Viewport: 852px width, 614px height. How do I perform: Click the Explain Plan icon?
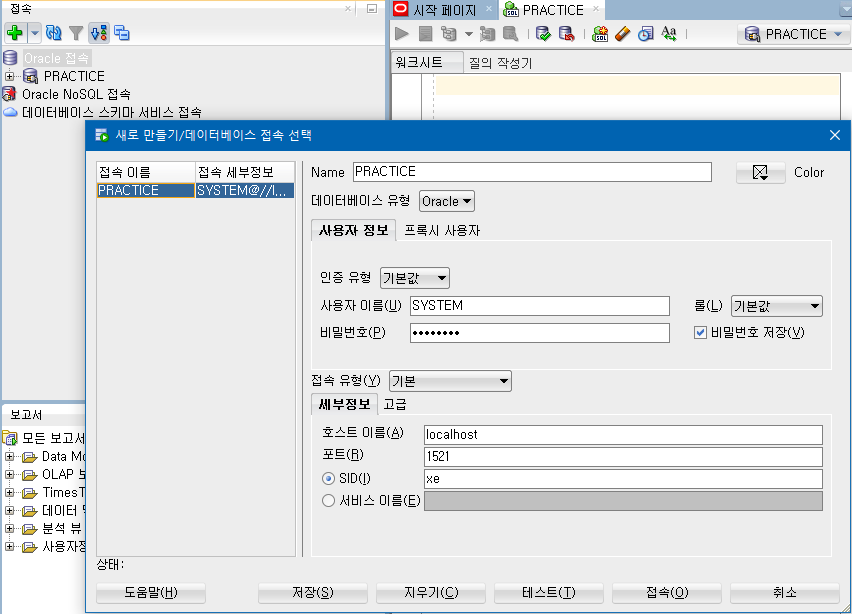[x=448, y=34]
